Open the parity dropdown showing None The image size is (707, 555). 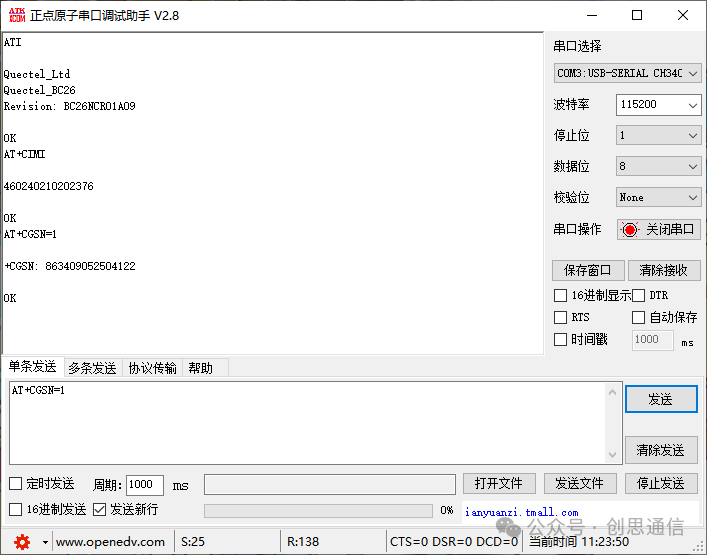[x=658, y=197]
